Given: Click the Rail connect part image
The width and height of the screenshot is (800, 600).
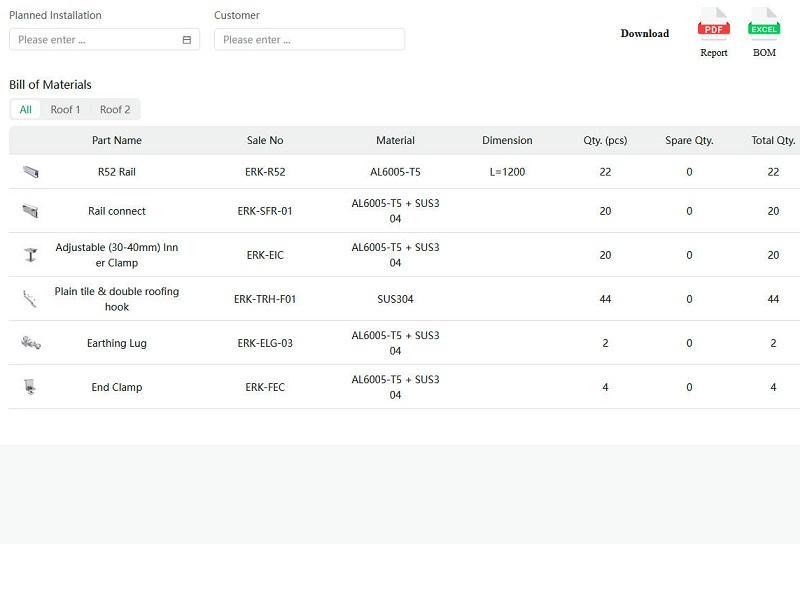Looking at the screenshot, I should click(x=31, y=211).
